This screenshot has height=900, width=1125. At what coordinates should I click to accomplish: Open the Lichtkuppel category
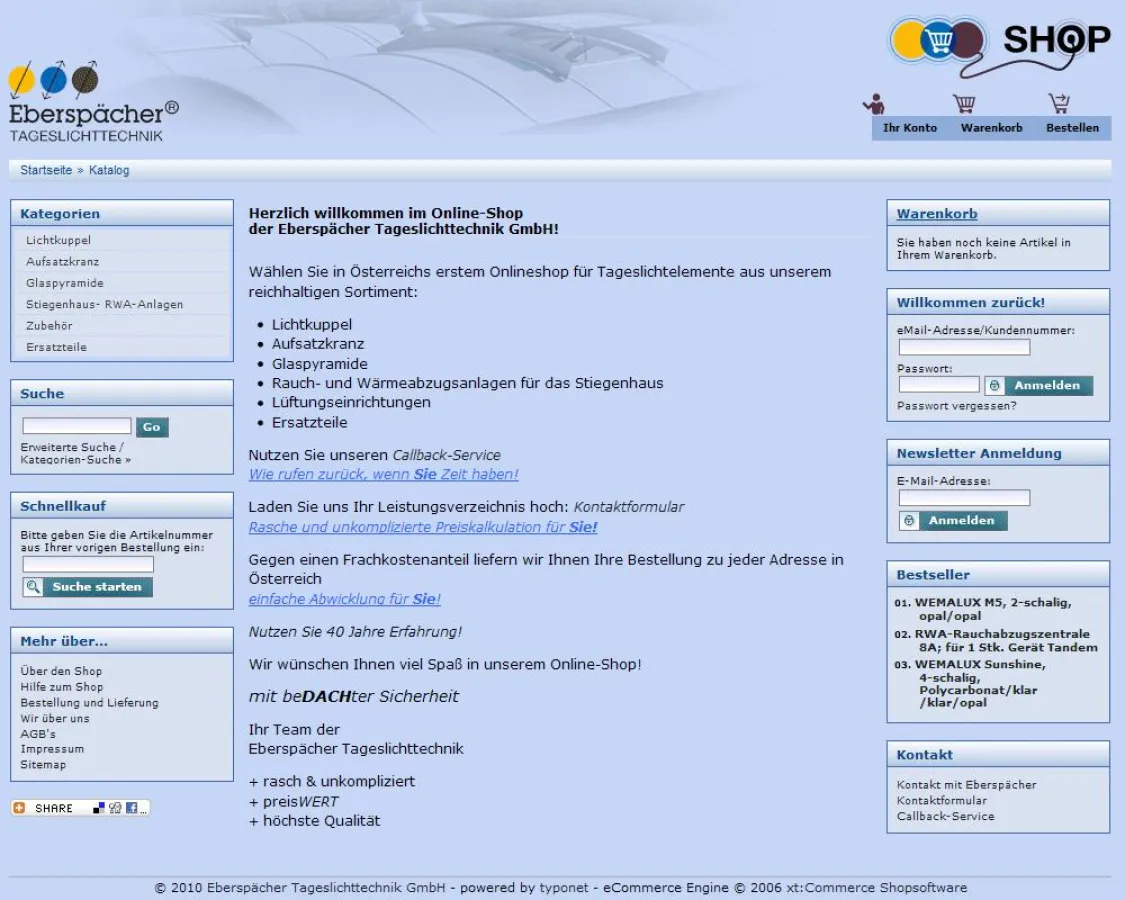point(61,240)
